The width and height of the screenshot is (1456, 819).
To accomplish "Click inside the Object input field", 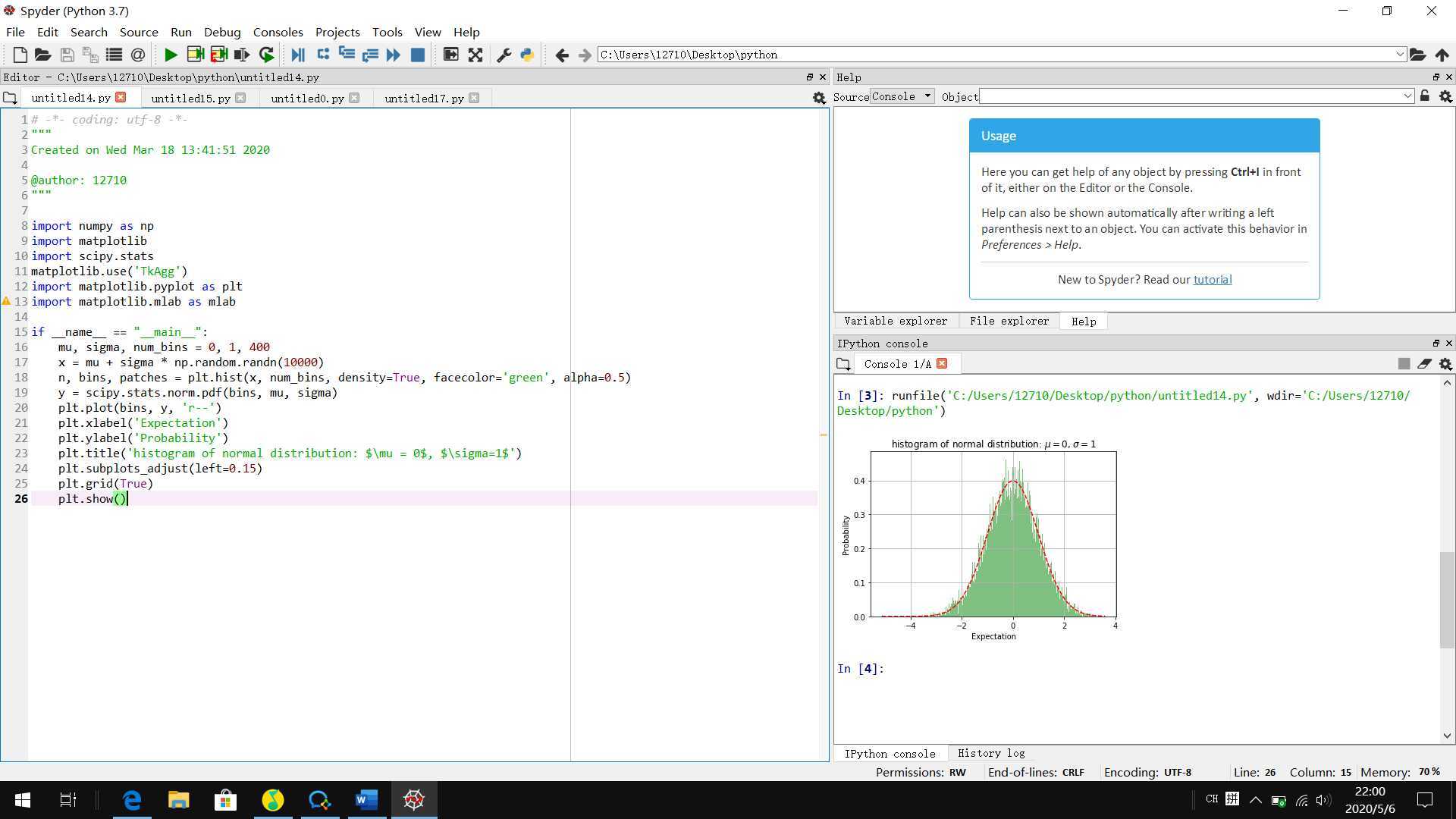I will (x=1191, y=96).
